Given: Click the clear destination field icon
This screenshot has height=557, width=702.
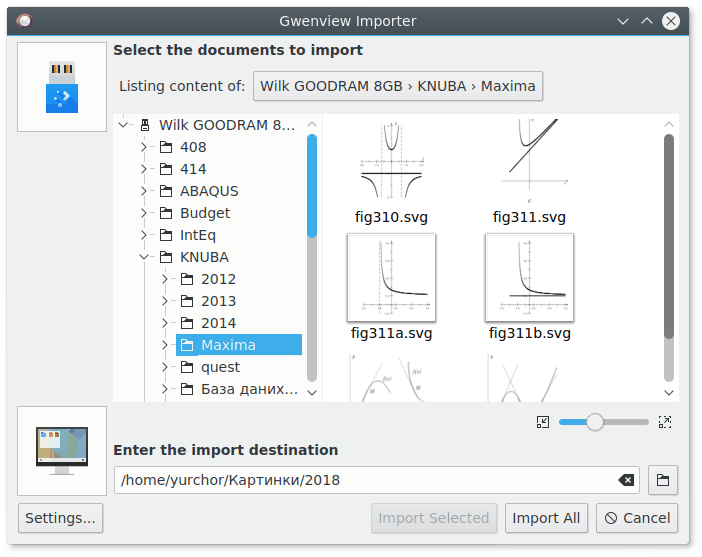Looking at the screenshot, I should (626, 480).
